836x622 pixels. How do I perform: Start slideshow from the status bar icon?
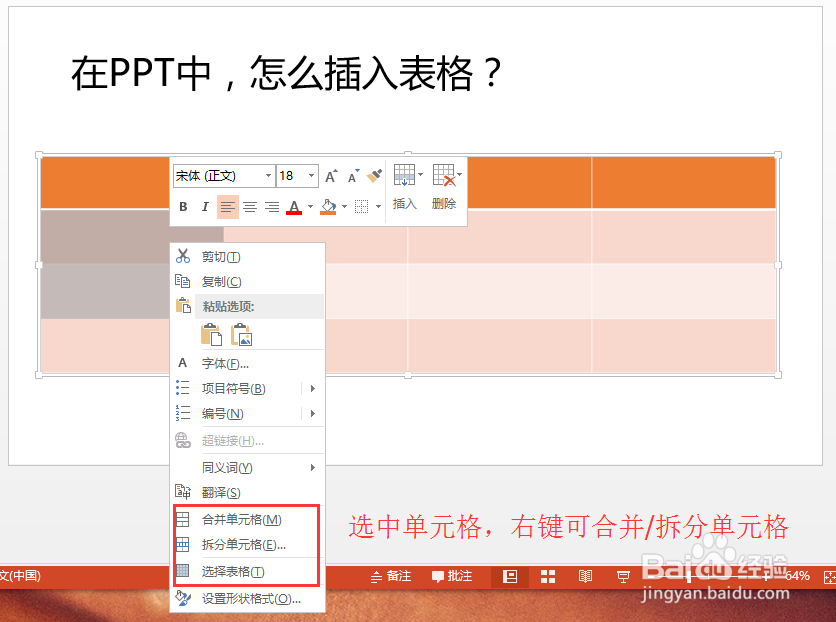coord(624,577)
